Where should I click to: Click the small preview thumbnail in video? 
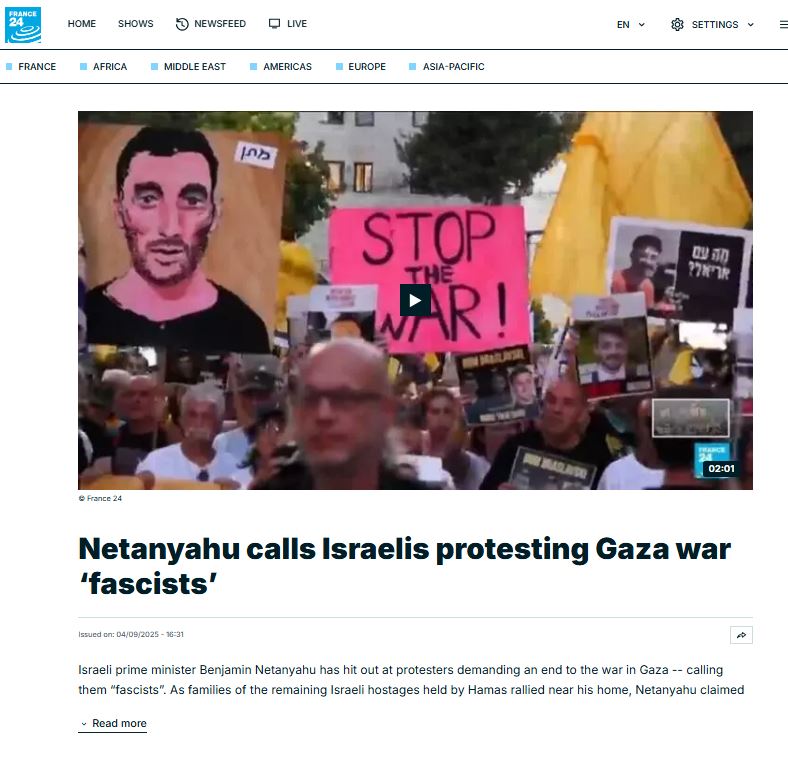point(691,418)
